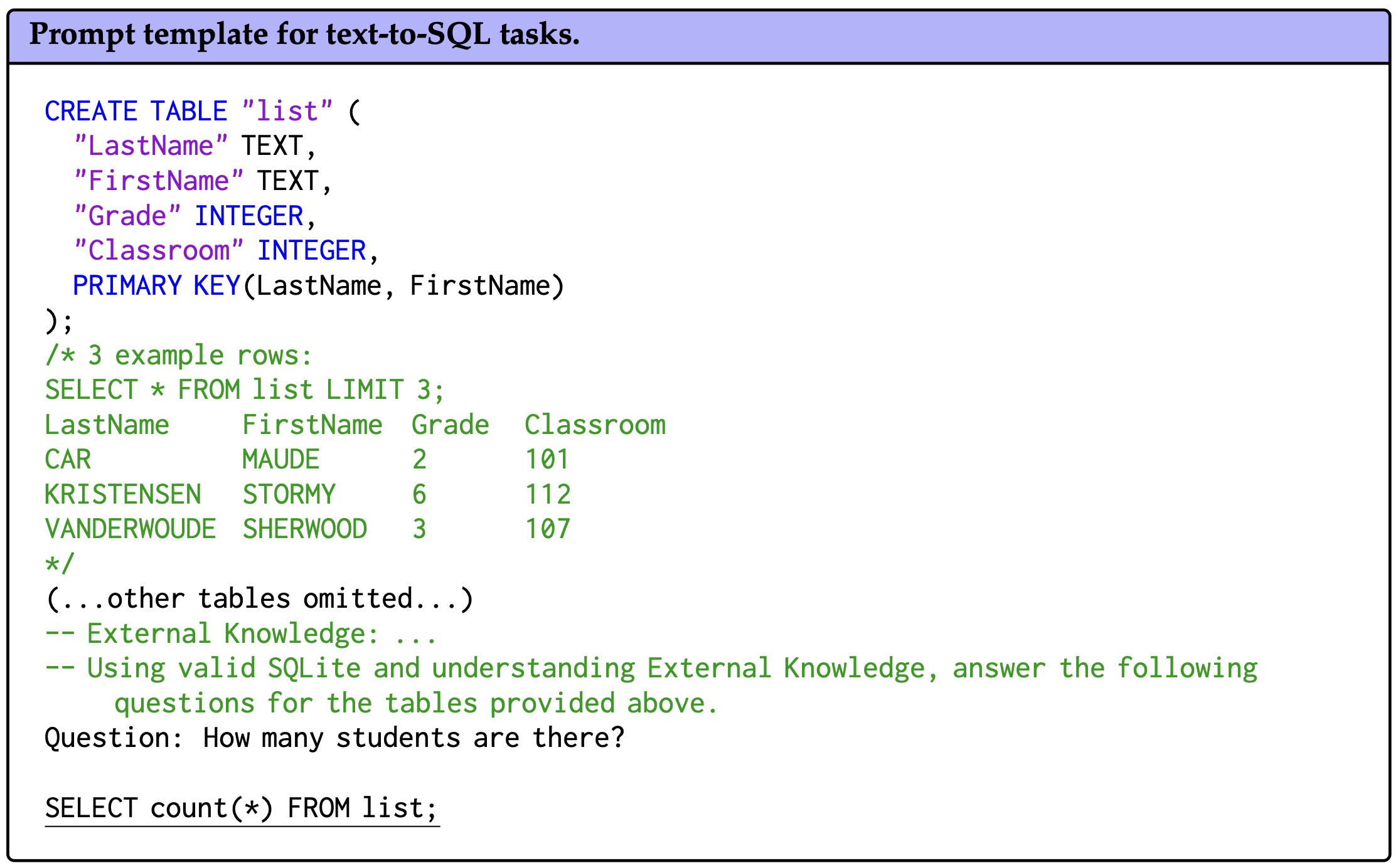
Task: Click the quoted "list" table name
Action: click(x=287, y=112)
